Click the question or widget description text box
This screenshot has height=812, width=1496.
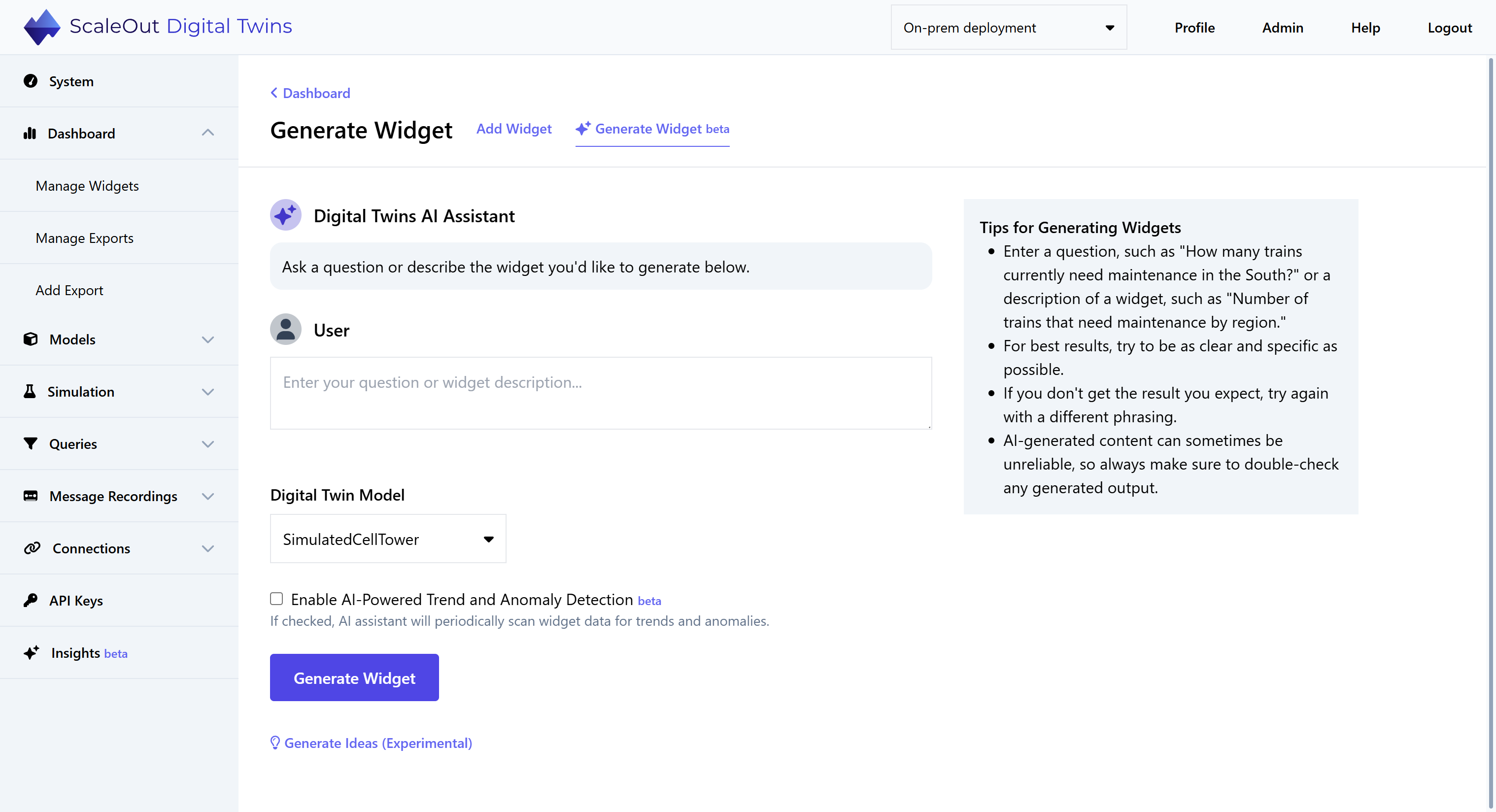(x=601, y=393)
